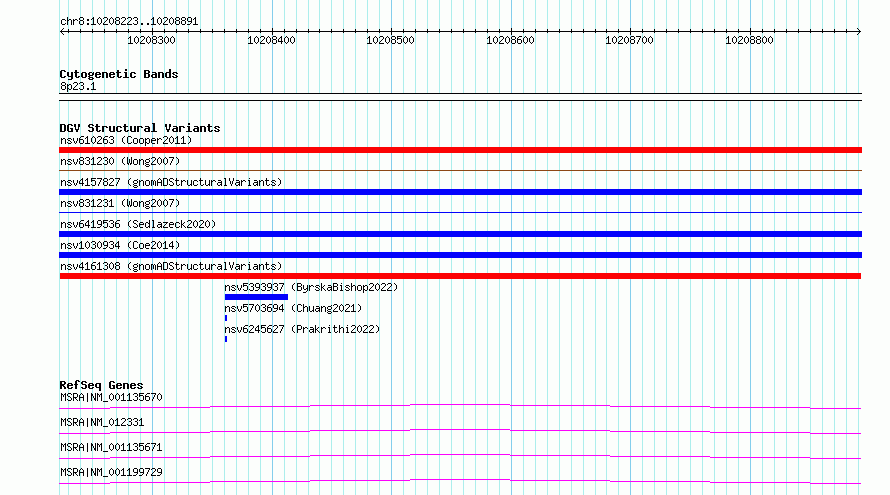
Task: Click the RefSeq Genes track heading
Action: point(101,385)
